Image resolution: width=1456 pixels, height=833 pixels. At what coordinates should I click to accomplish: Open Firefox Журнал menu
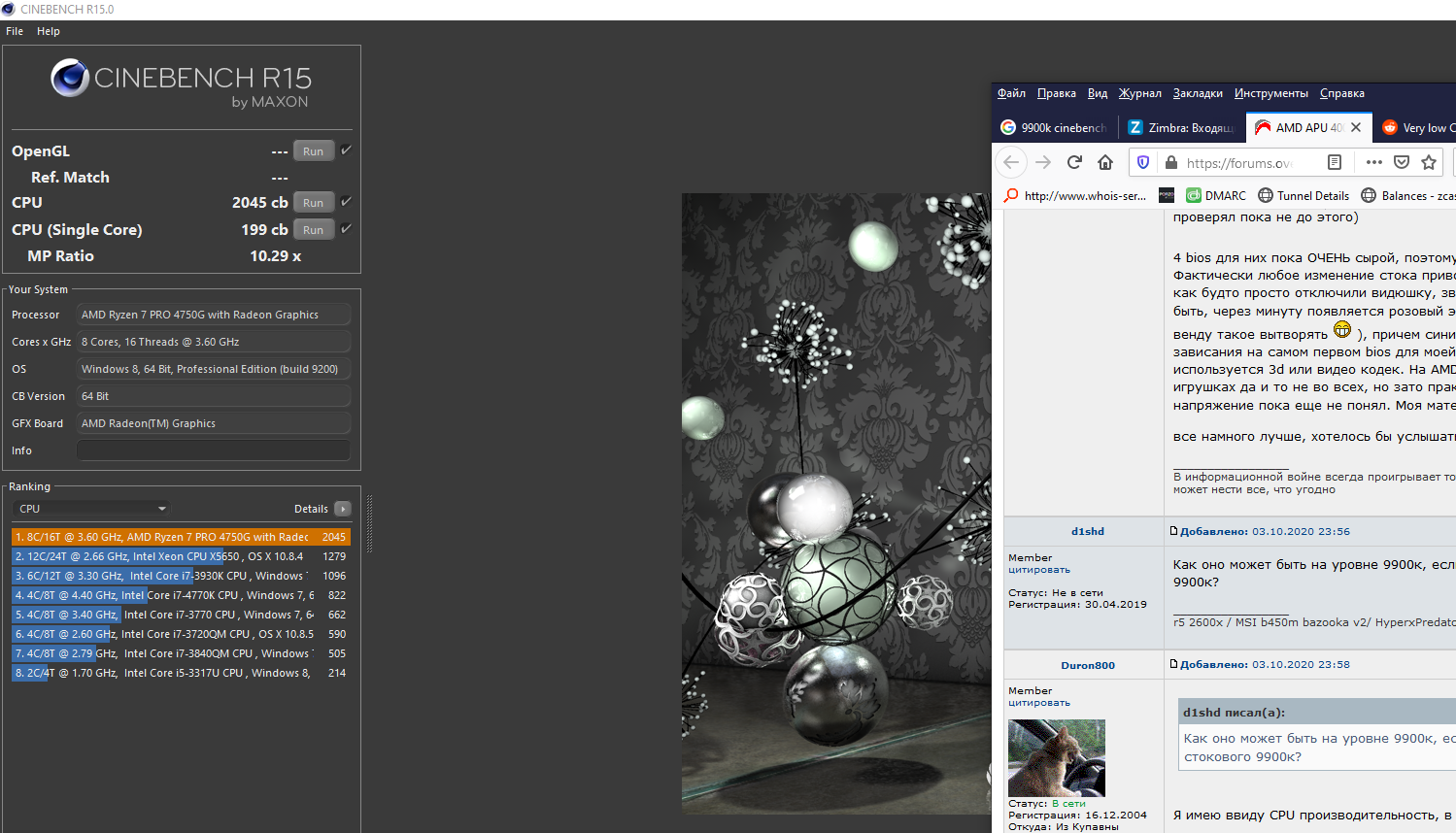1139,93
